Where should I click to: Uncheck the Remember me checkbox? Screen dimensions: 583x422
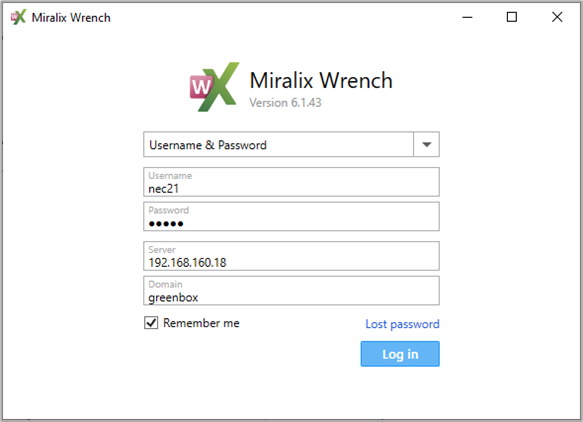151,323
